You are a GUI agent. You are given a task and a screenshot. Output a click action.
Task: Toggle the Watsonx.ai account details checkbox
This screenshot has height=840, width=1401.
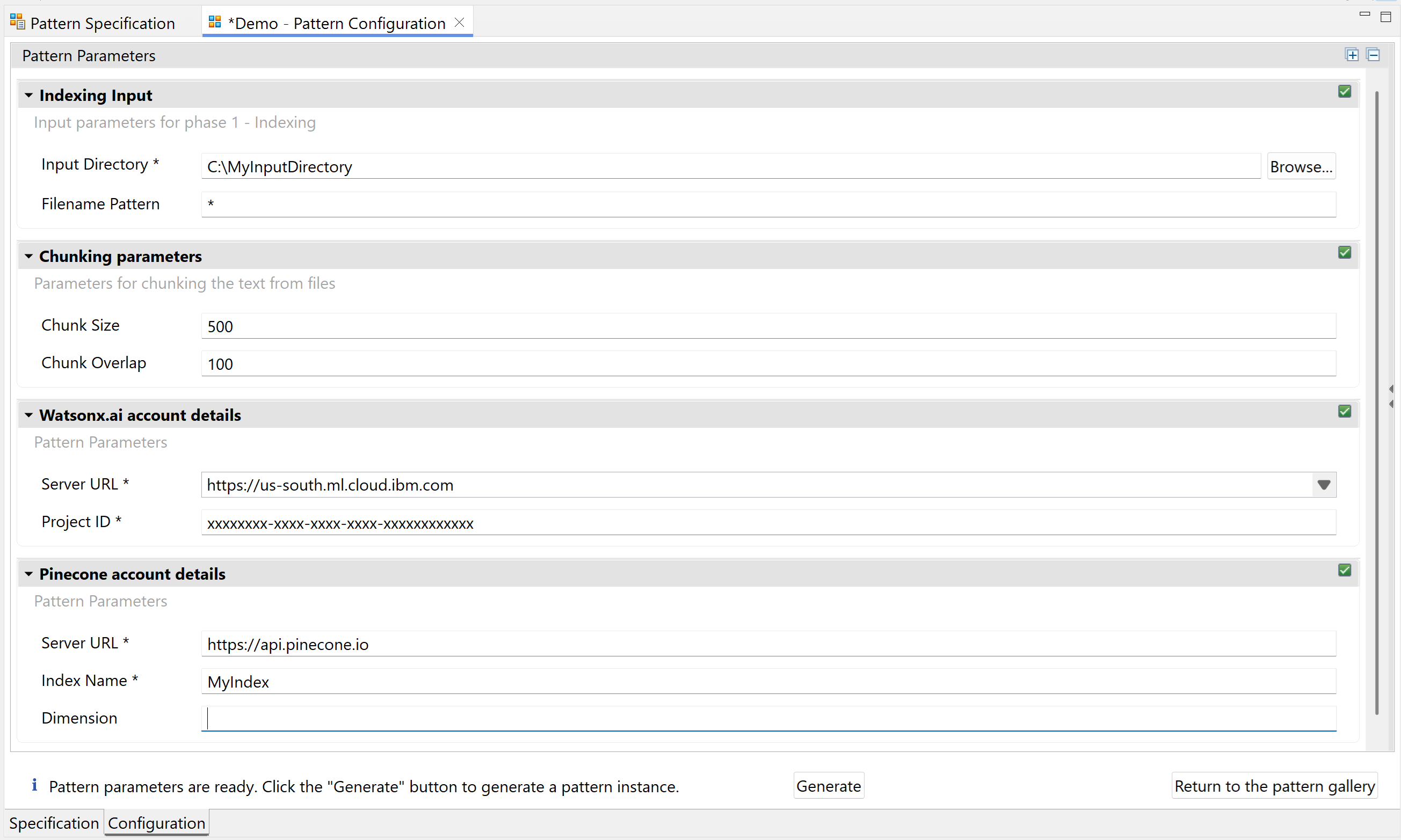[1345, 412]
